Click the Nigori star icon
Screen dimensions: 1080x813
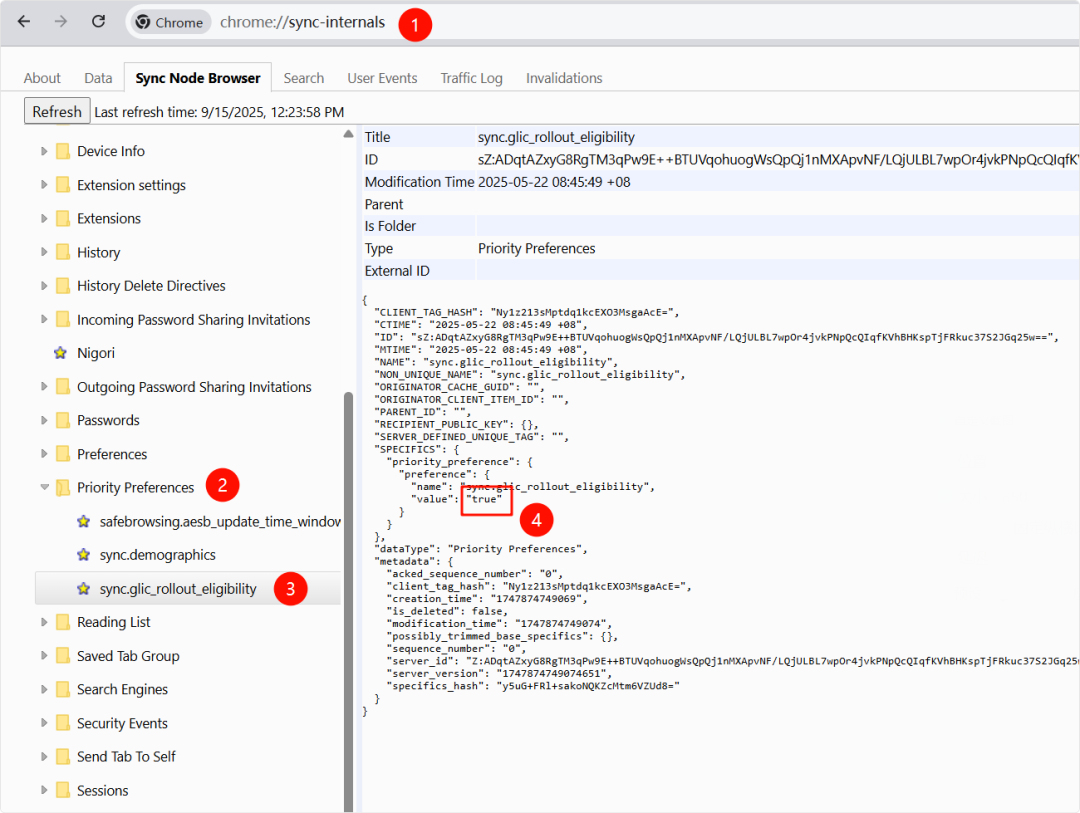tap(61, 353)
